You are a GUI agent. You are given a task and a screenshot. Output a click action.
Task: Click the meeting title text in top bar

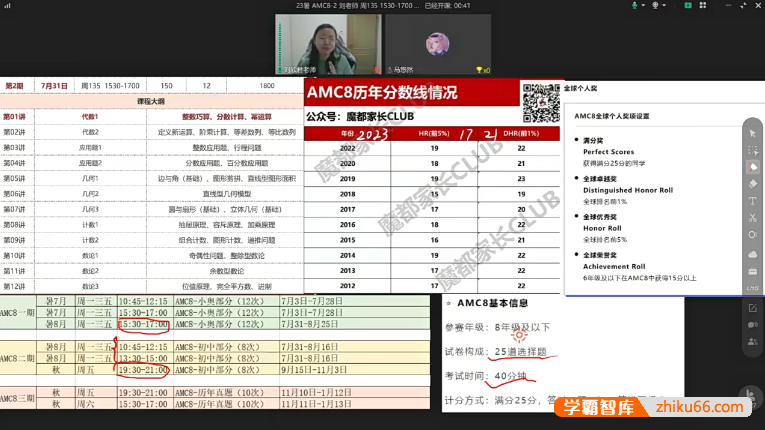tap(358, 5)
